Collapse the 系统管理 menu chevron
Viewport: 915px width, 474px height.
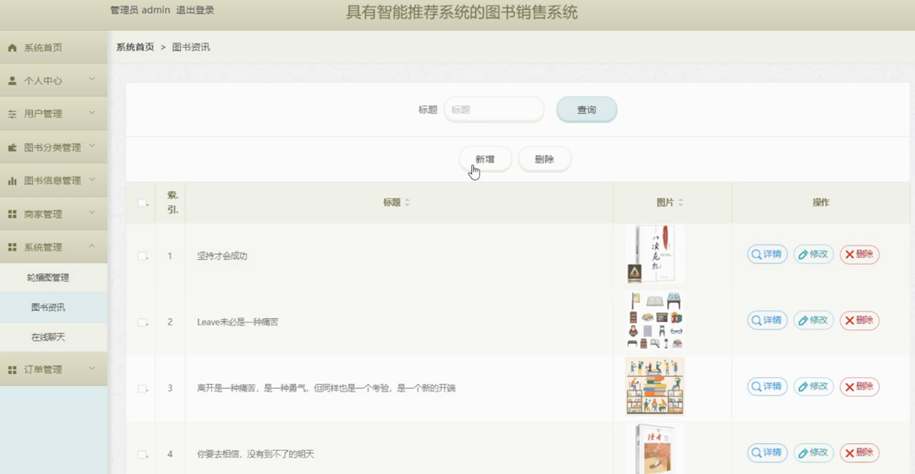92,246
